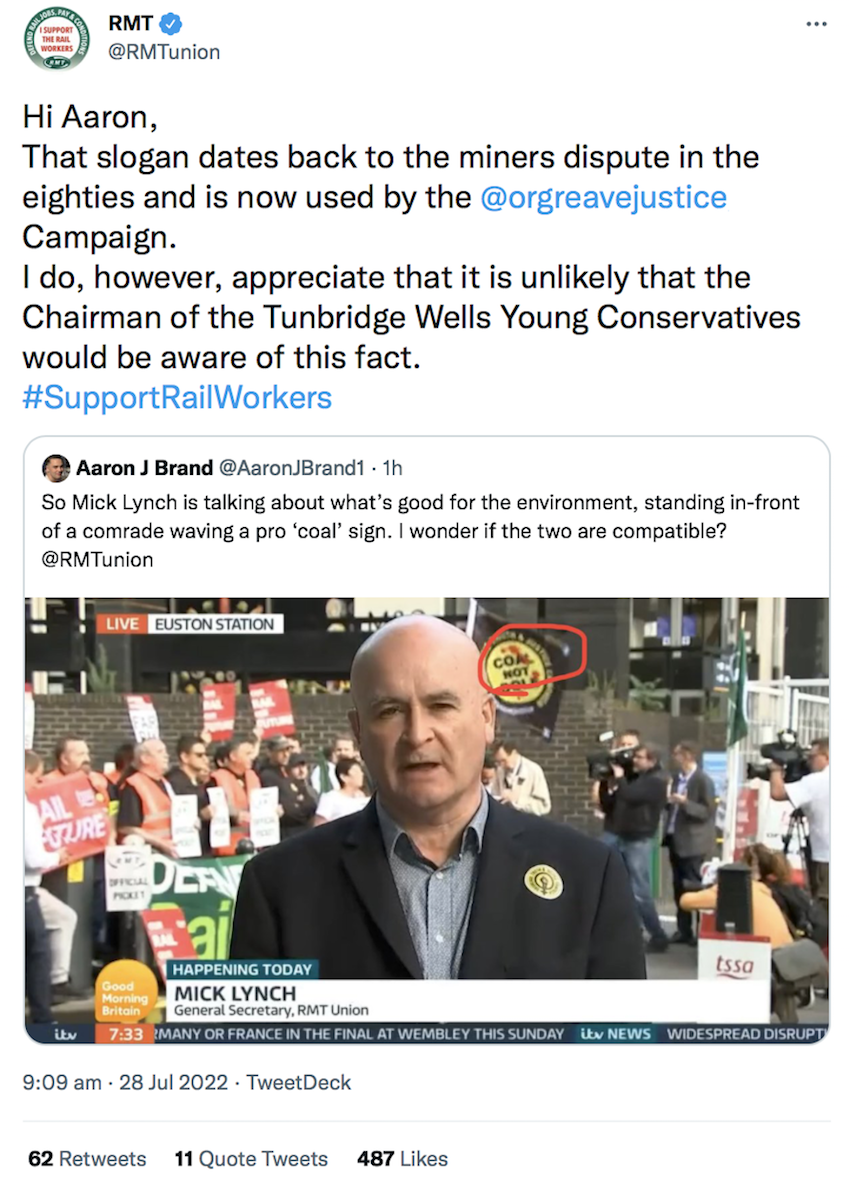
Task: Click the red-circled coal sign in the image
Action: pyautogui.click(x=531, y=662)
